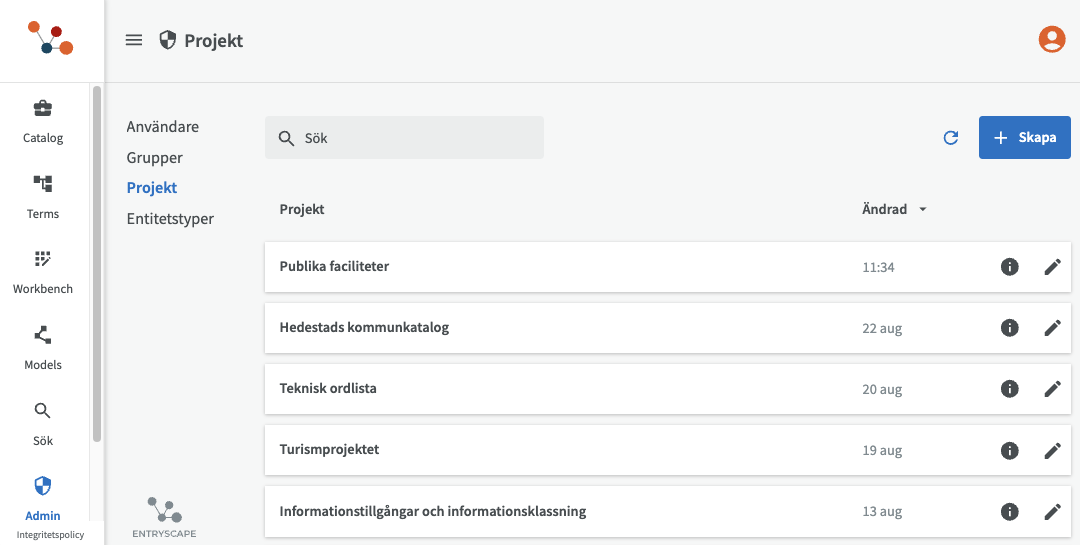1080x545 pixels.
Task: Select Grupper in the admin menu
Action: point(154,158)
